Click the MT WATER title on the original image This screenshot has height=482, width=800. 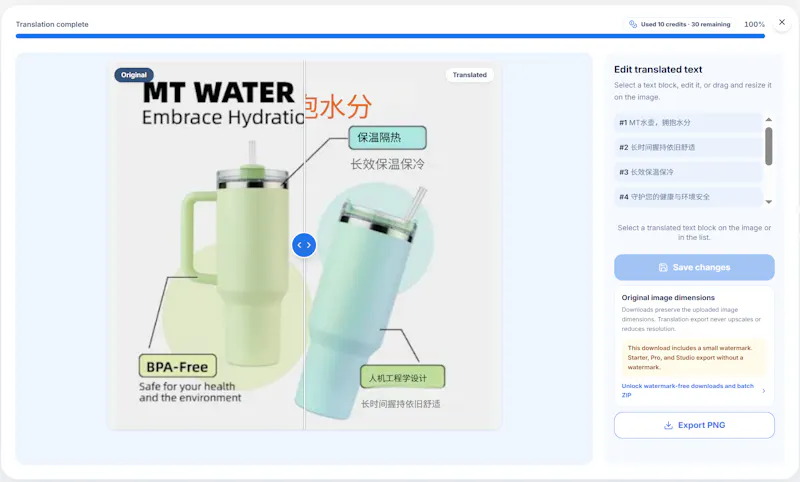218,93
